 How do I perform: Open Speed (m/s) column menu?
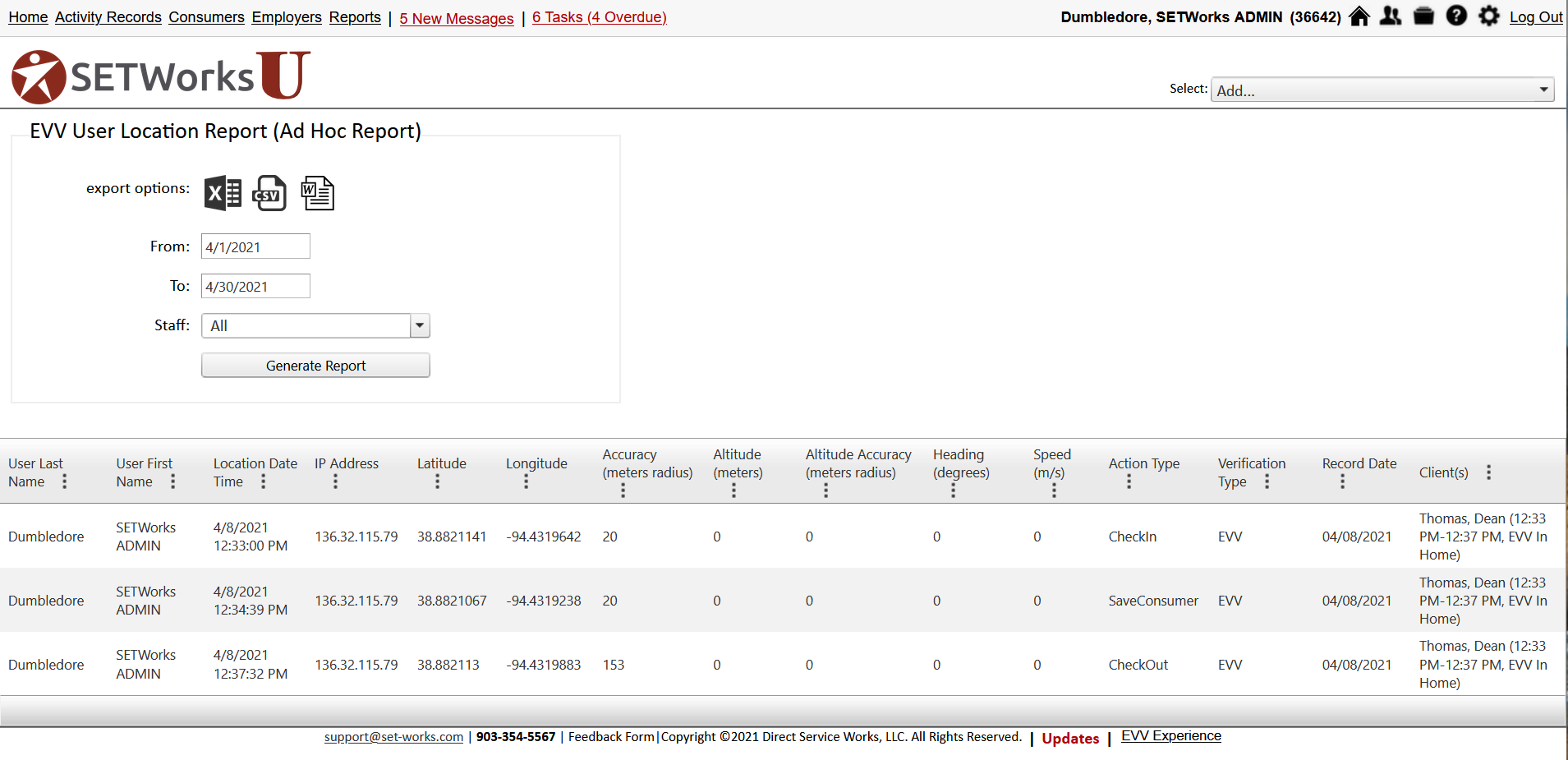(x=1054, y=491)
